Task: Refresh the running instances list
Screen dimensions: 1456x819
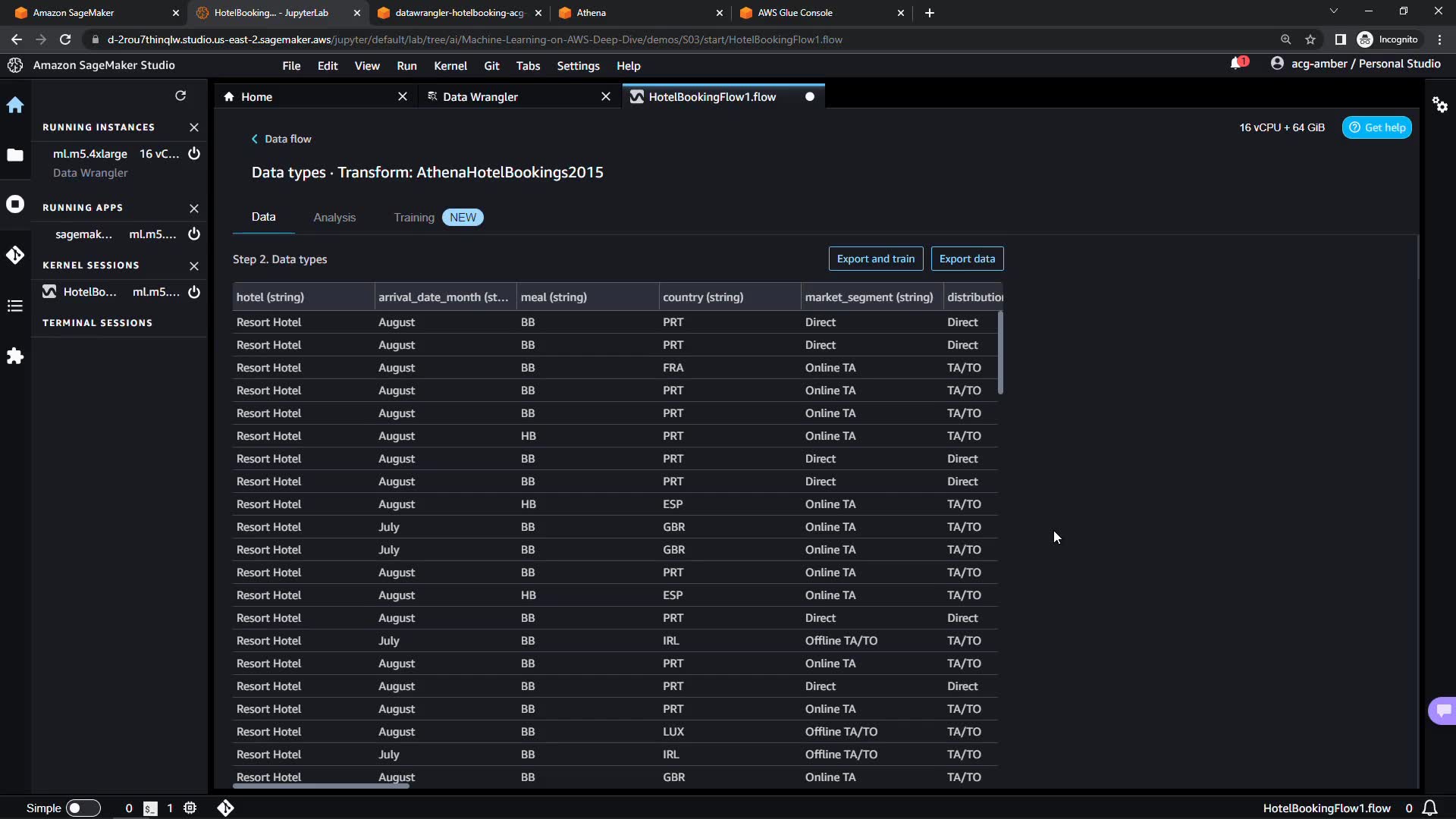Action: tap(180, 96)
